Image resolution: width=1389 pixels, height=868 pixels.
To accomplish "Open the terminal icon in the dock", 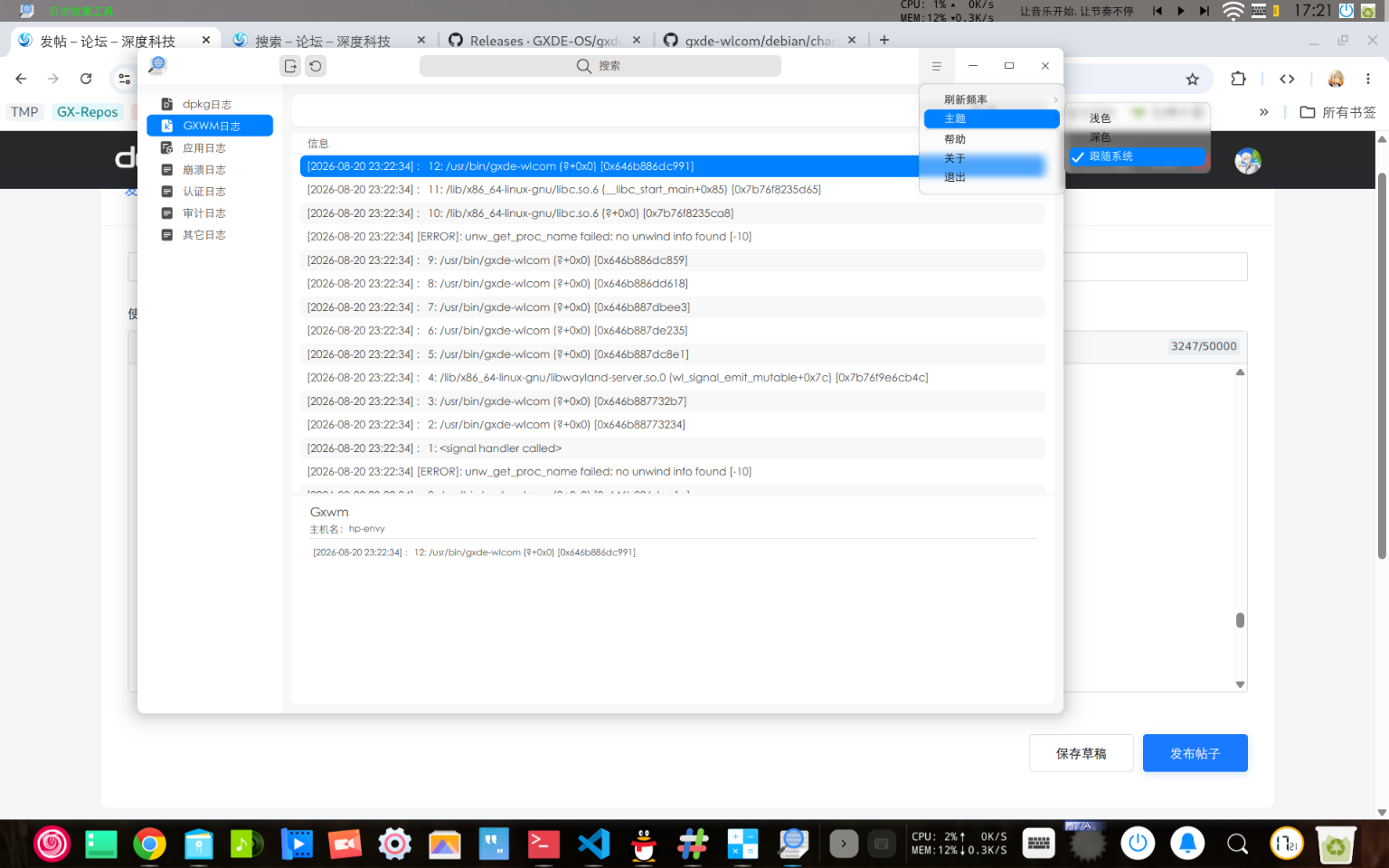I will [543, 844].
